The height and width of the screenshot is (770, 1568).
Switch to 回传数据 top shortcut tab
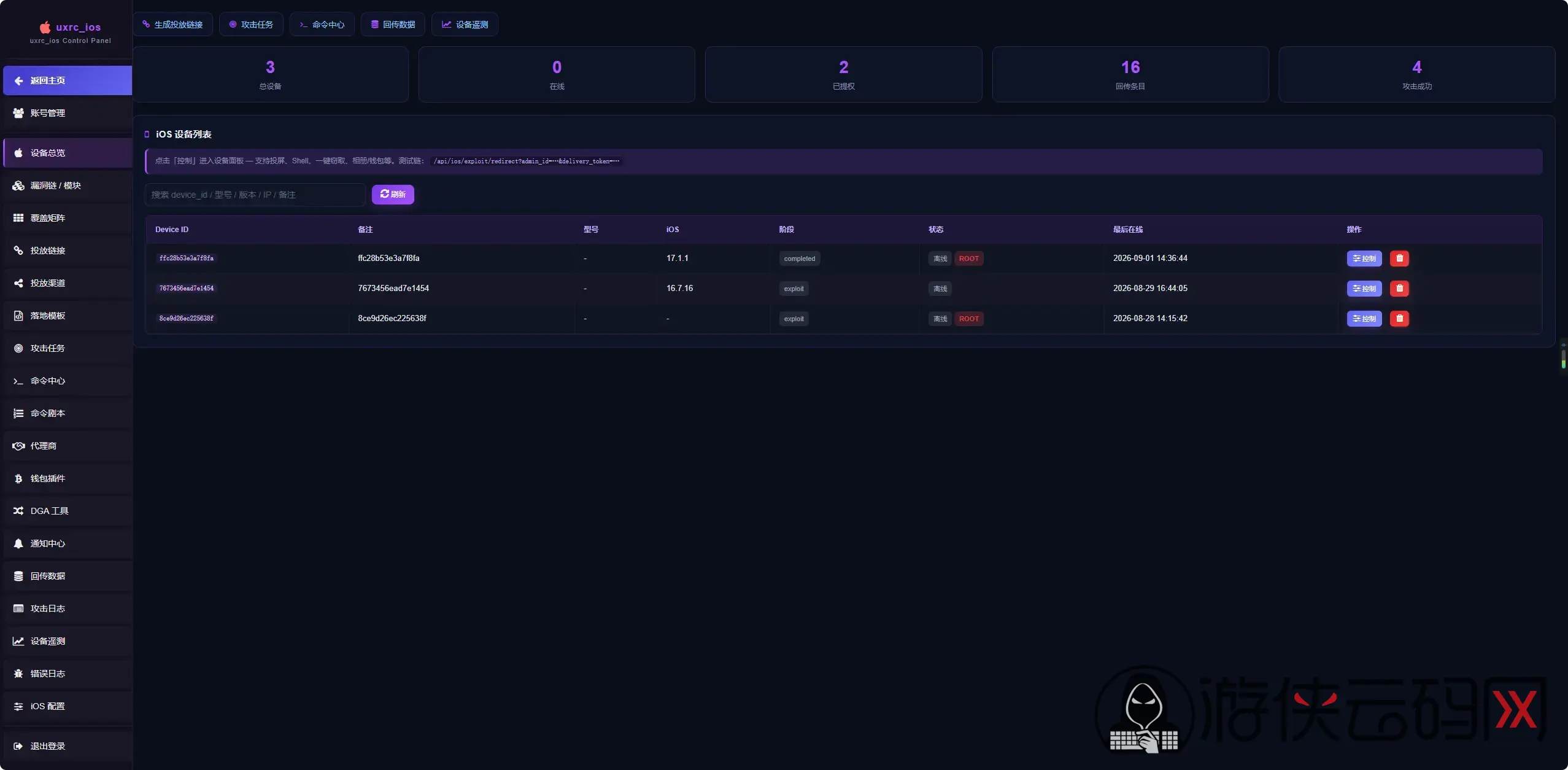pos(393,25)
